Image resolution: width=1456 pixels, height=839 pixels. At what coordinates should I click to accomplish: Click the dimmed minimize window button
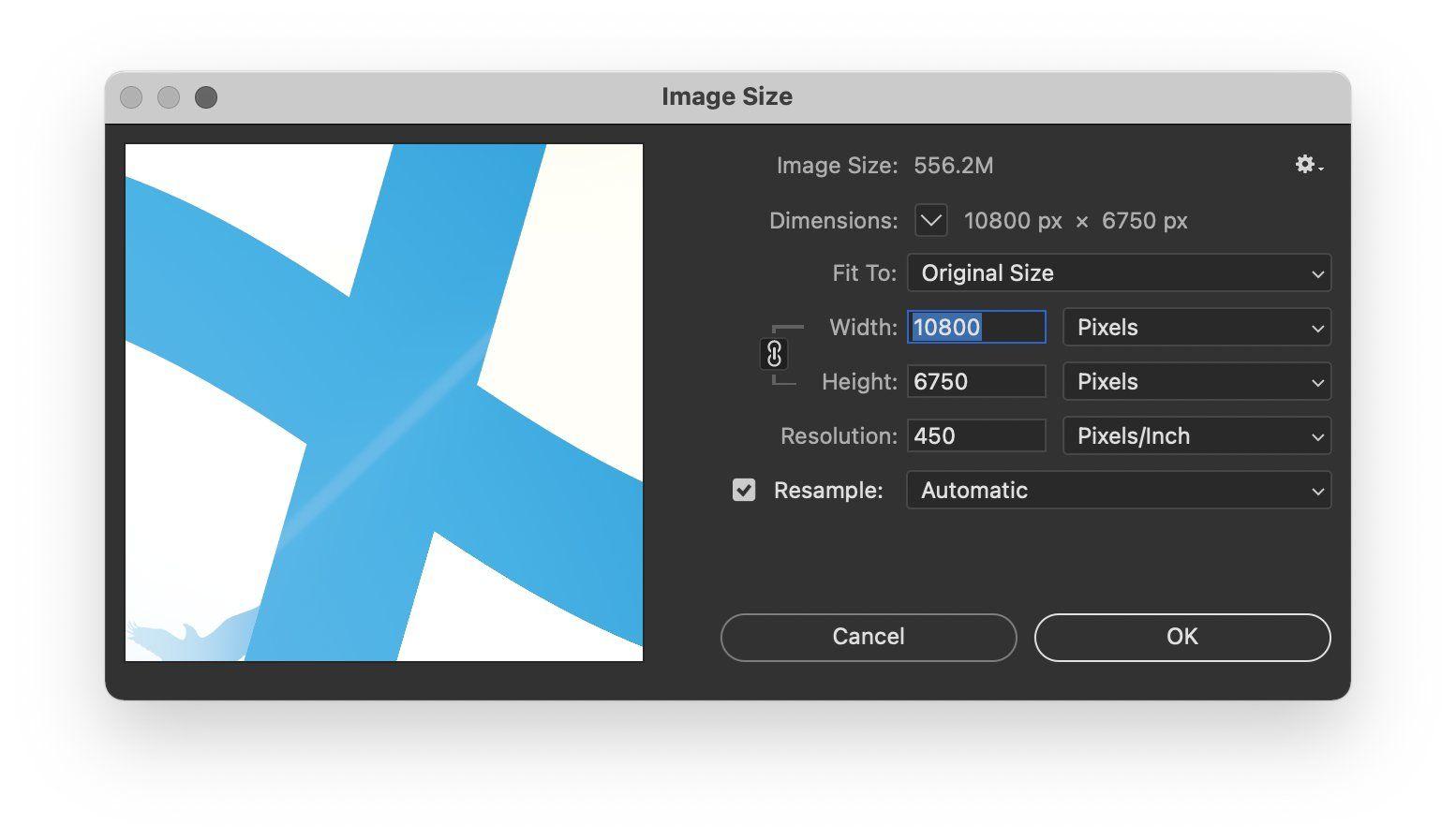coord(169,97)
